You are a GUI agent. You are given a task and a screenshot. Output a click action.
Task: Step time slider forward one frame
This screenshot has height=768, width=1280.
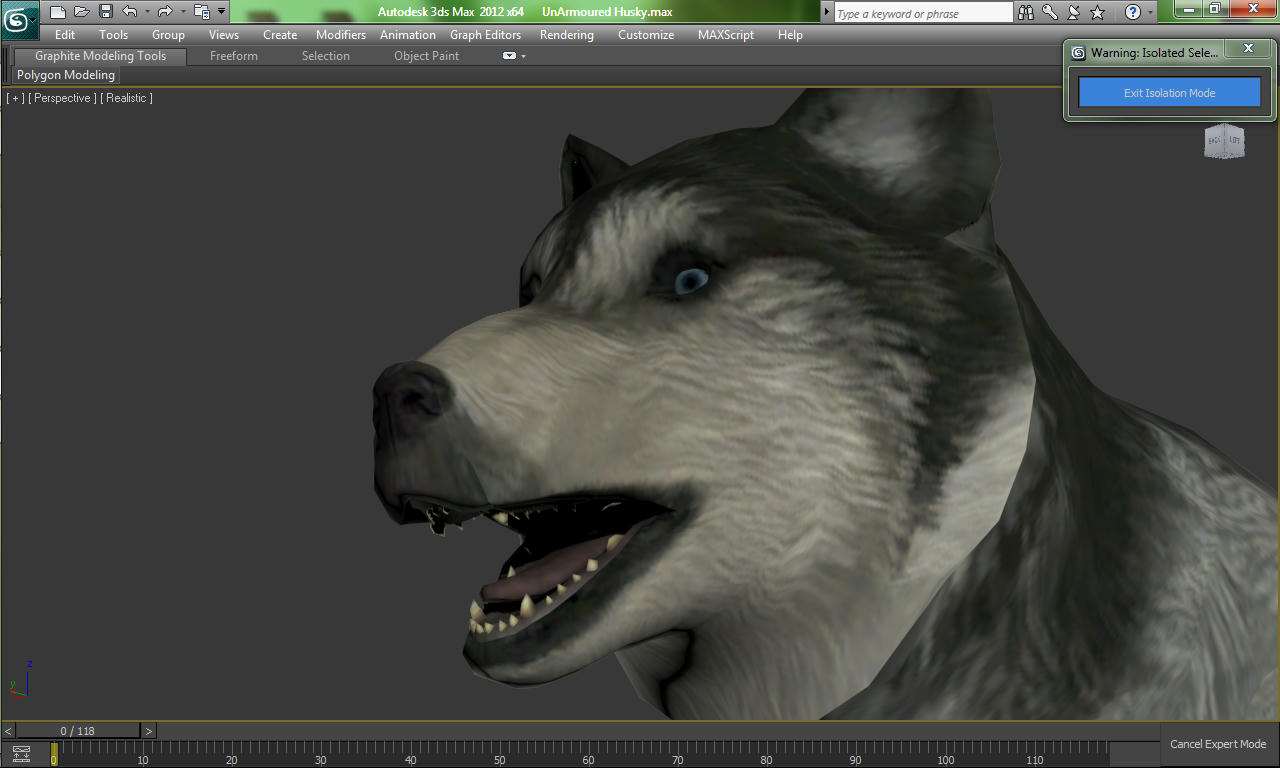pyautogui.click(x=149, y=731)
